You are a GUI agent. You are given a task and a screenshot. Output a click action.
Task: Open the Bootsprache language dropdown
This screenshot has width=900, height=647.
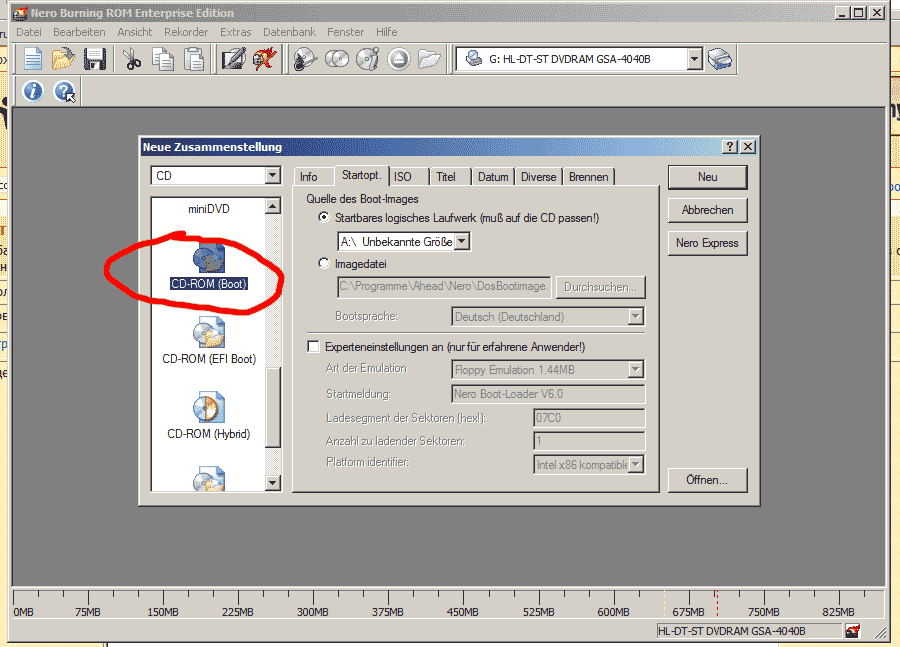click(x=635, y=316)
